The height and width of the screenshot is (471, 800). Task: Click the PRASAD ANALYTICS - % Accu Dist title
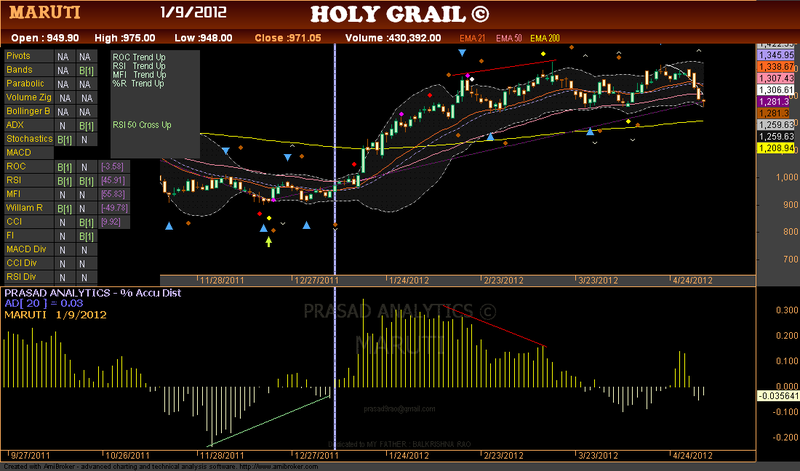[93, 293]
